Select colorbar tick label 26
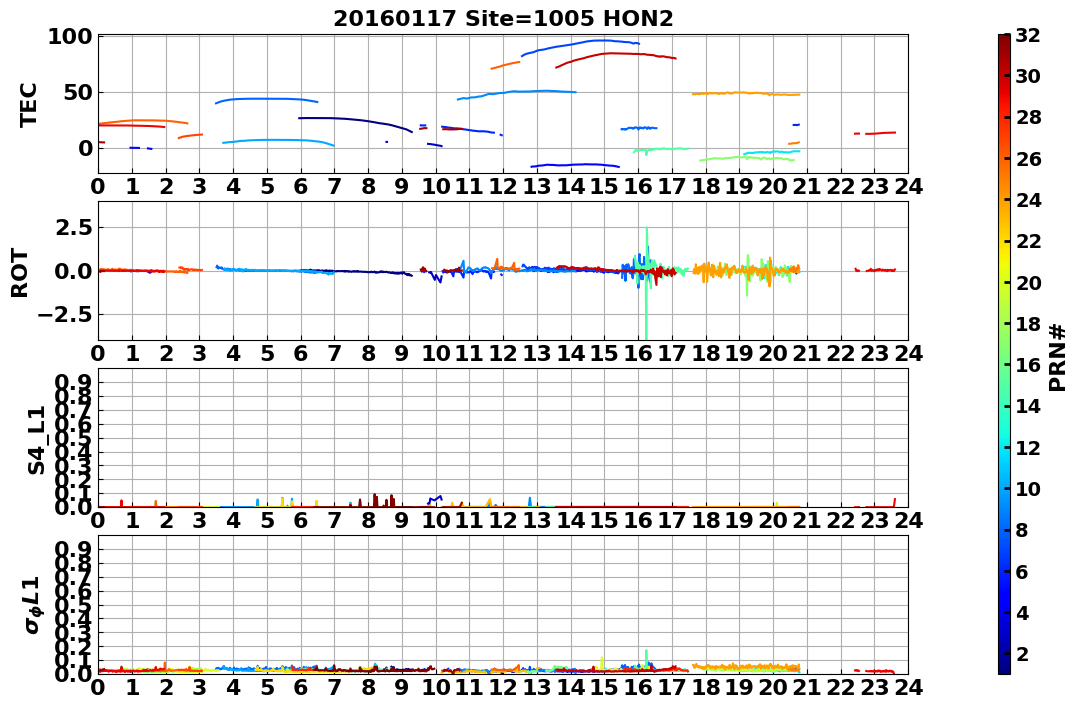The height and width of the screenshot is (709, 1077). tap(1028, 159)
